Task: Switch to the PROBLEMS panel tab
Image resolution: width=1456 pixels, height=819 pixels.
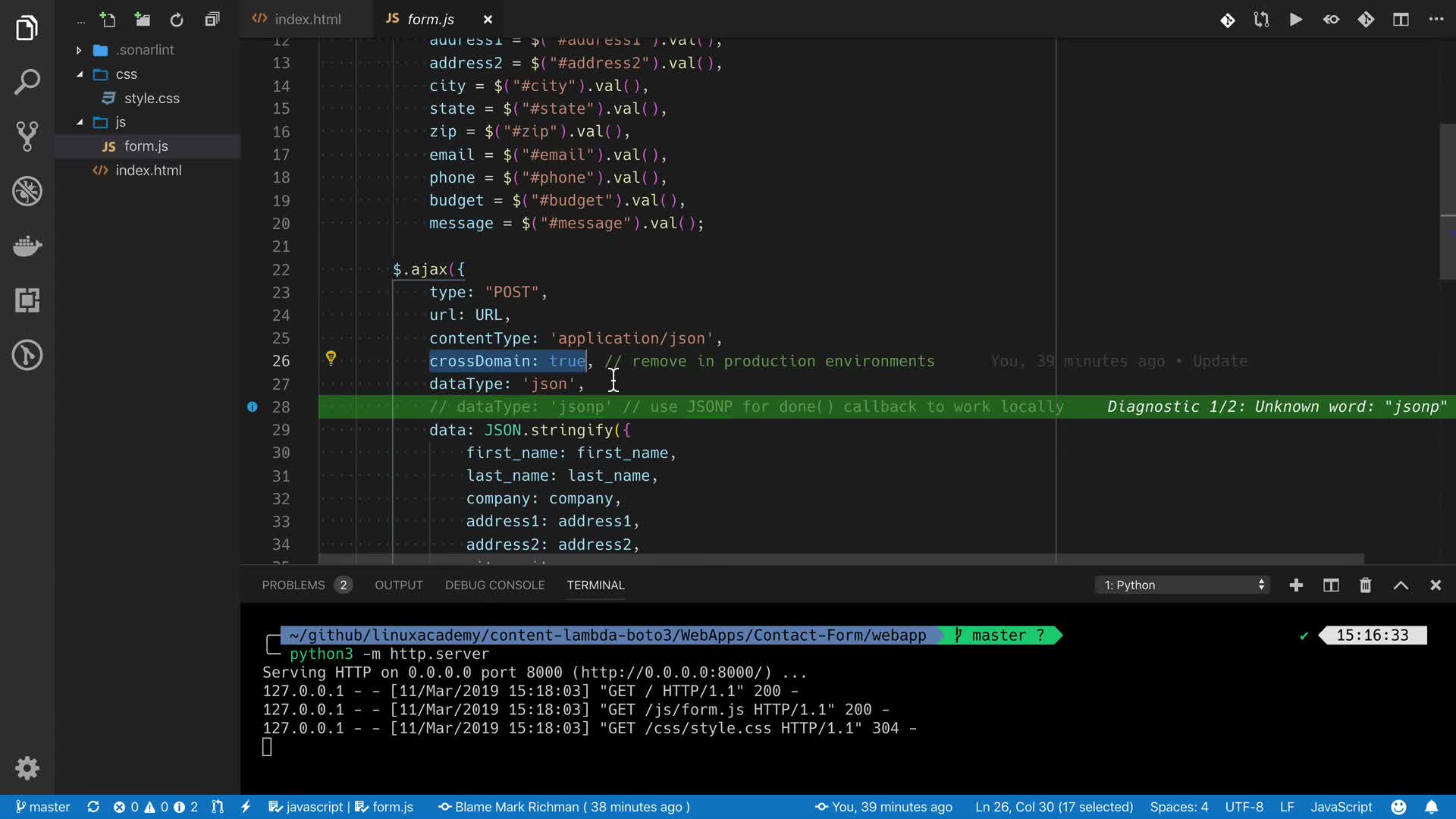Action: [x=293, y=585]
